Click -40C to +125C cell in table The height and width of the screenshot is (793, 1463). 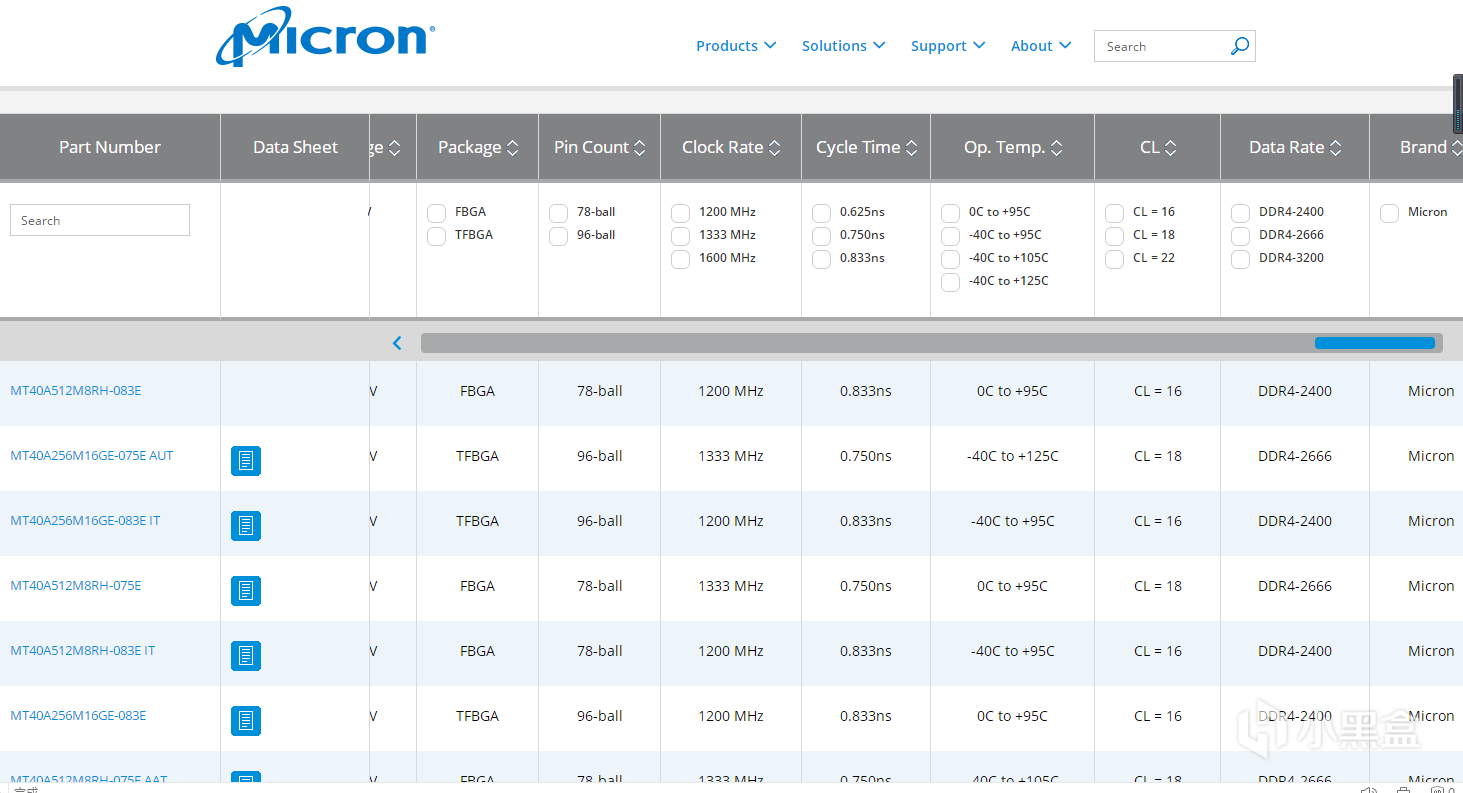1012,456
